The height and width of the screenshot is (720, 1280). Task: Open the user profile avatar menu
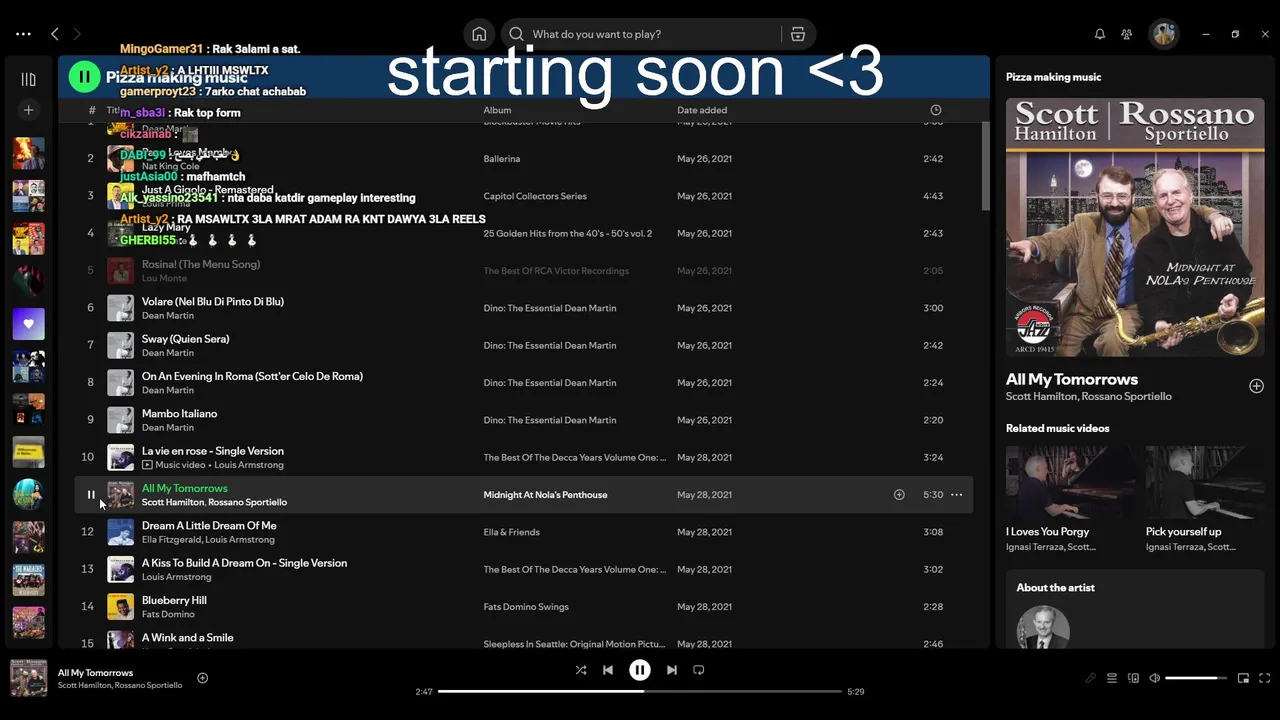click(1164, 34)
